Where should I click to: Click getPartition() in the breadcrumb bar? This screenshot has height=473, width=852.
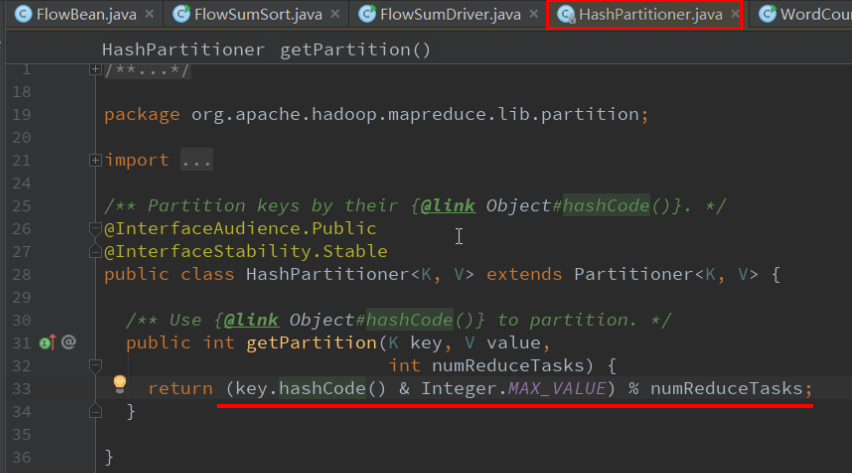355,49
